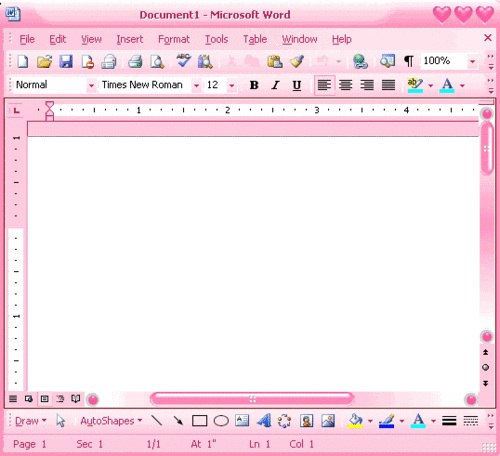Click the pink horizontal scrollbar thumb
This screenshot has width=500, height=456.
[x=252, y=399]
